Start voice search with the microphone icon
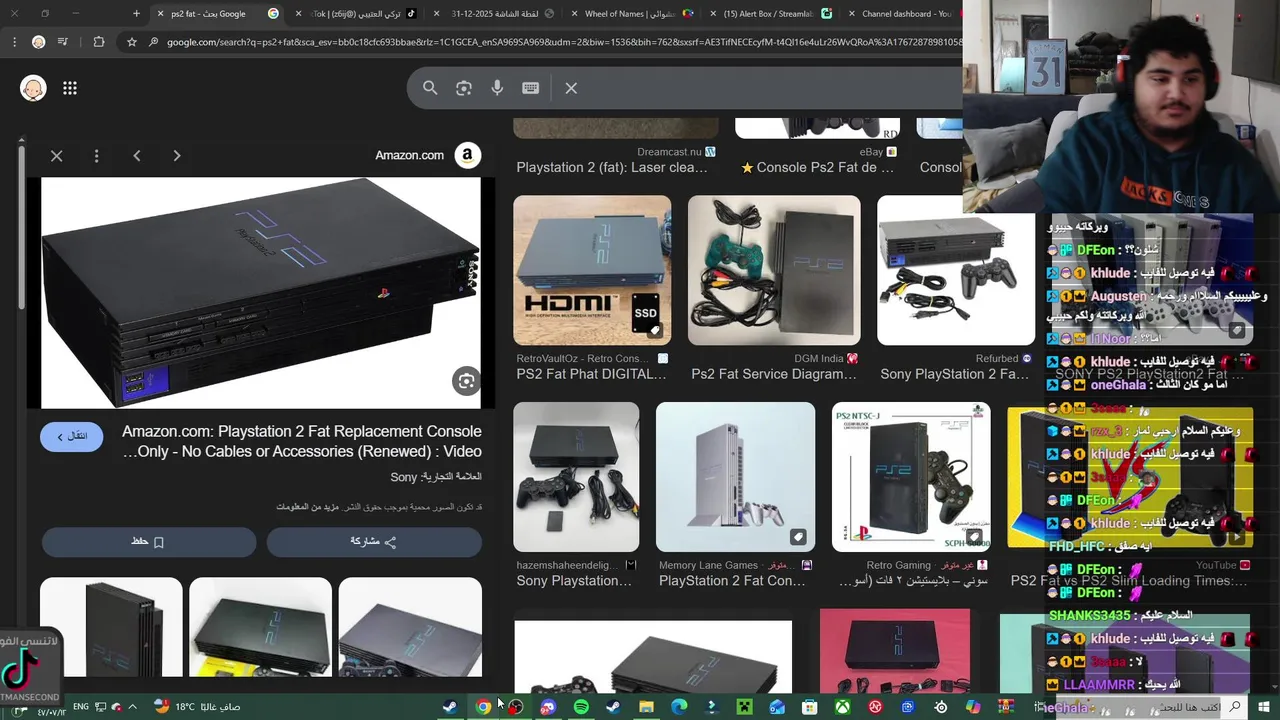Image resolution: width=1280 pixels, height=720 pixels. [497, 88]
